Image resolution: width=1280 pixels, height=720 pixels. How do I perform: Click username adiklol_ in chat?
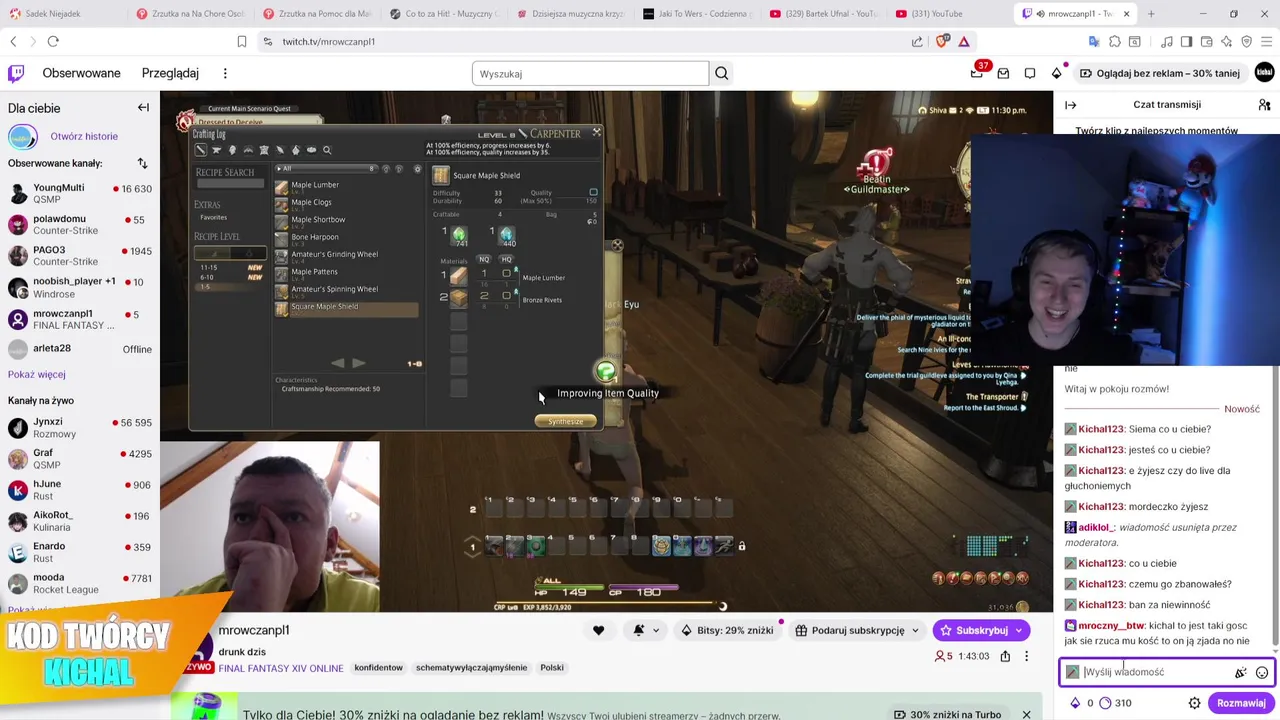(x=1096, y=527)
